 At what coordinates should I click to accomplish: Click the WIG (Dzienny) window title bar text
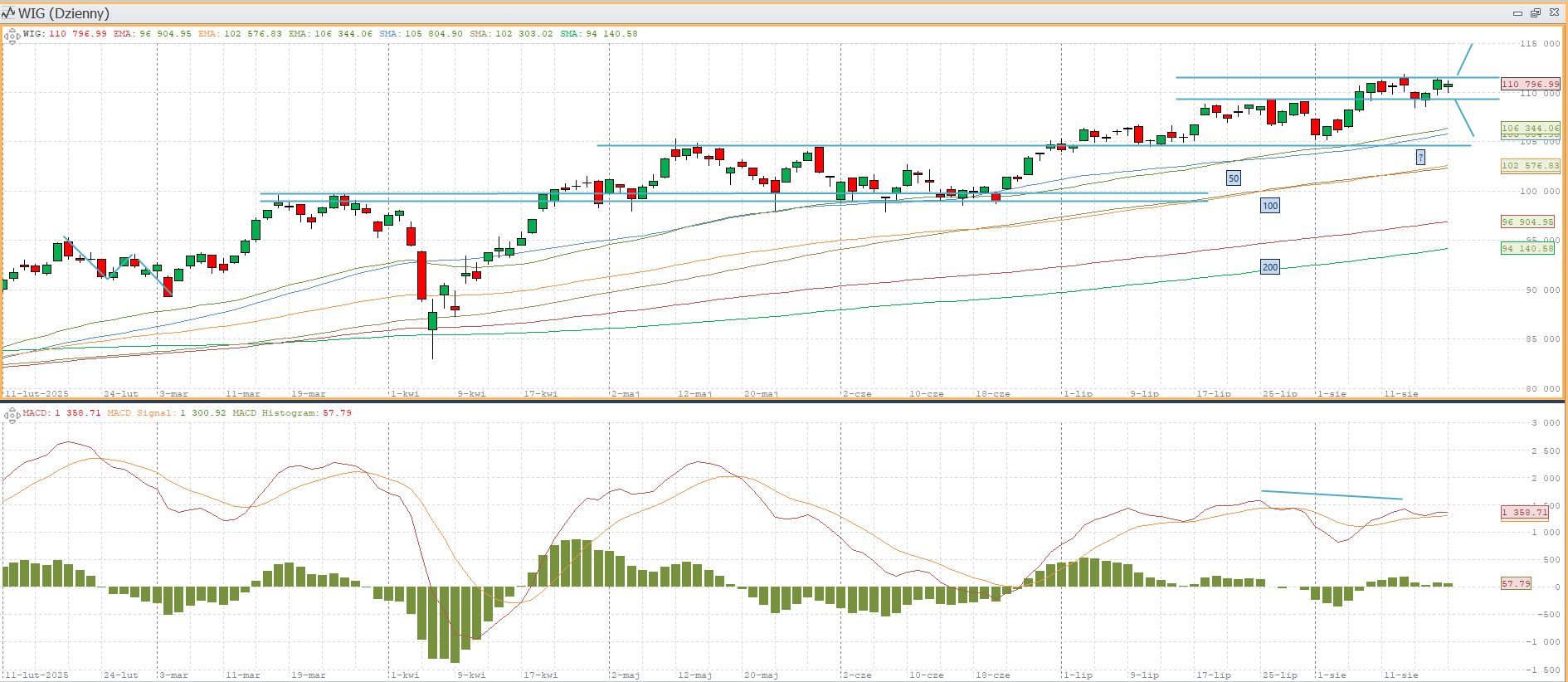(x=64, y=13)
